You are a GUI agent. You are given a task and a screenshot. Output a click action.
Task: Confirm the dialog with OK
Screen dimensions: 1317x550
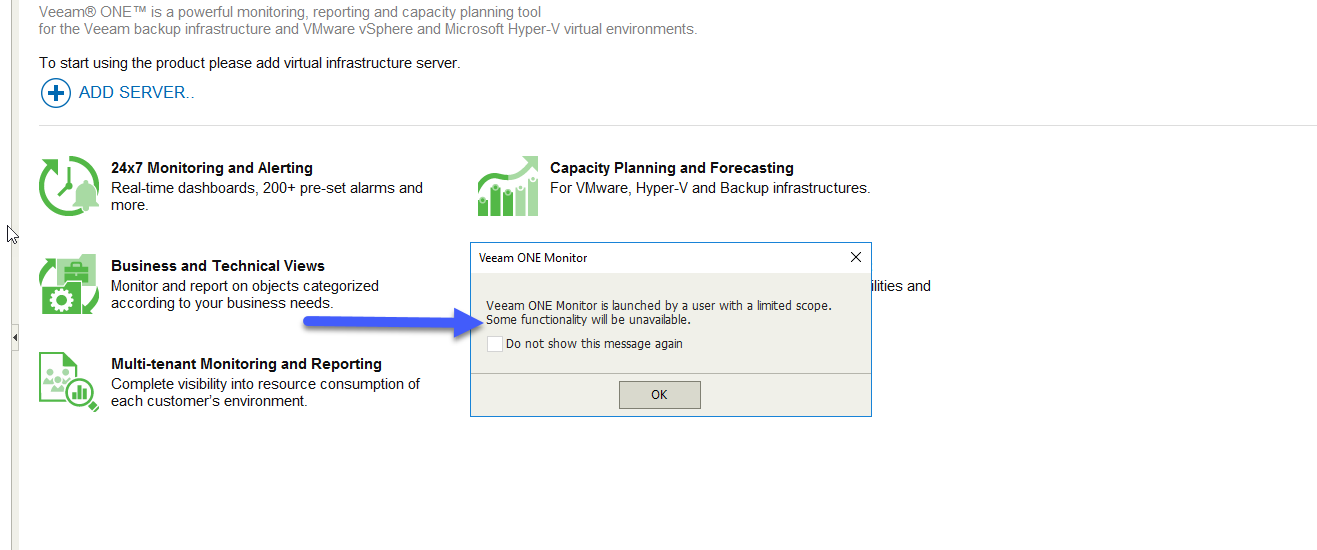pos(659,395)
